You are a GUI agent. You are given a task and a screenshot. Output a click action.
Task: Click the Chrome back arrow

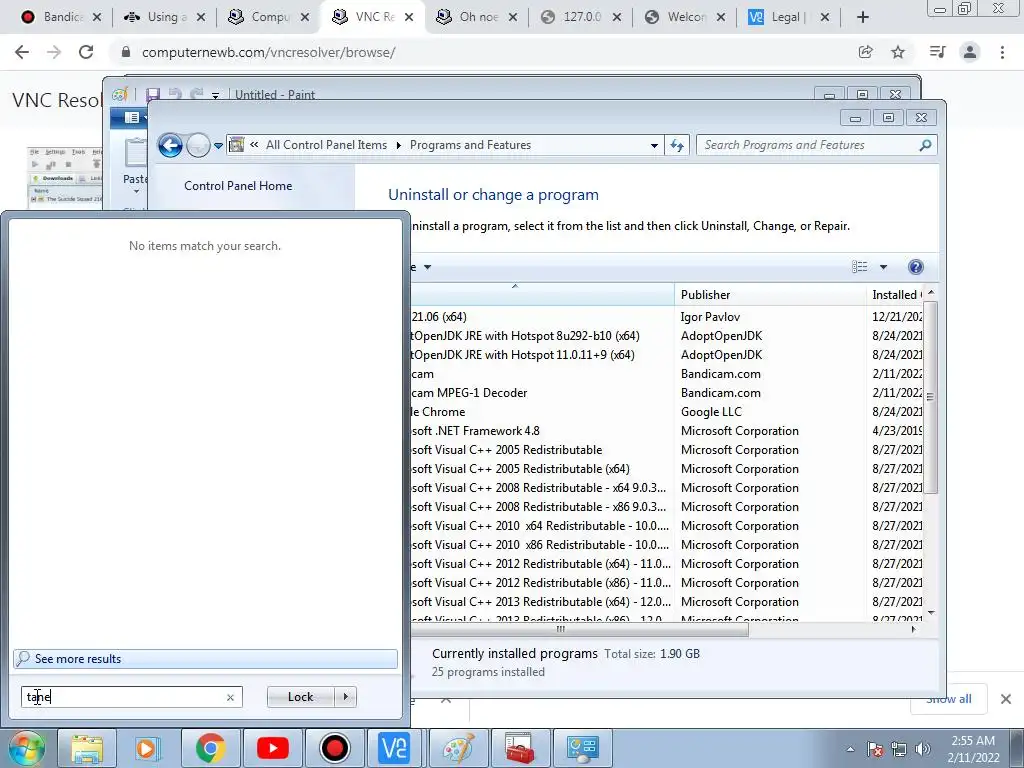coord(22,52)
